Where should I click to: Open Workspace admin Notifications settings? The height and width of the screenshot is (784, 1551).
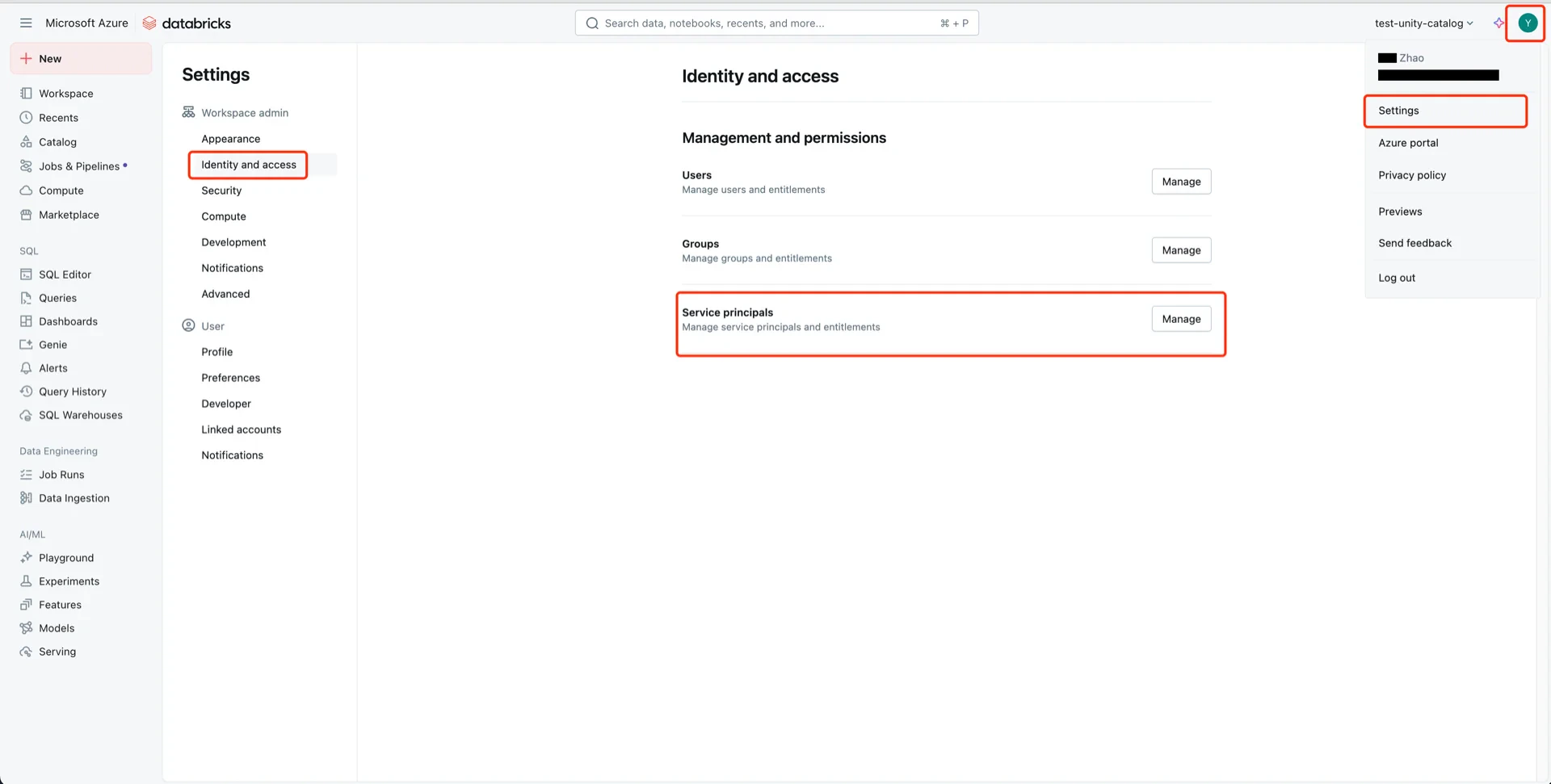pos(232,268)
